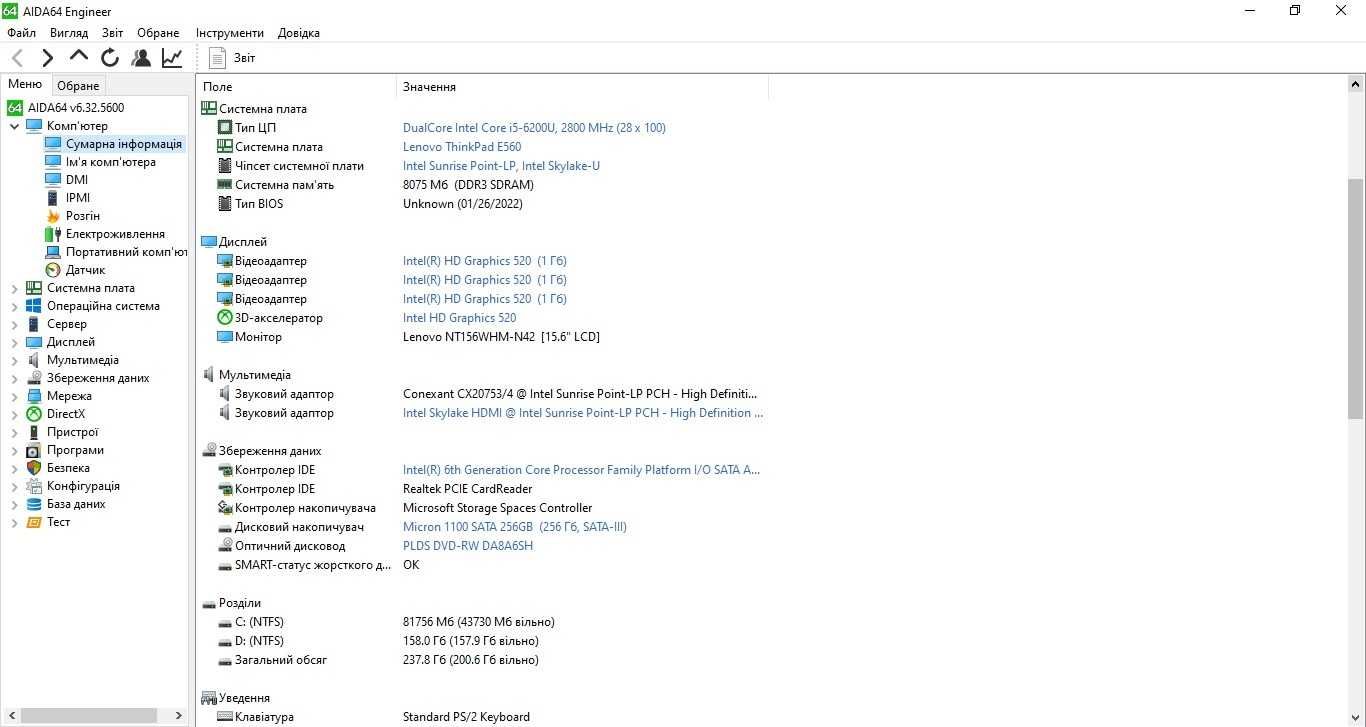Viewport: 1366px width, 727px height.
Task: Click the Значення column header
Action: (582, 87)
